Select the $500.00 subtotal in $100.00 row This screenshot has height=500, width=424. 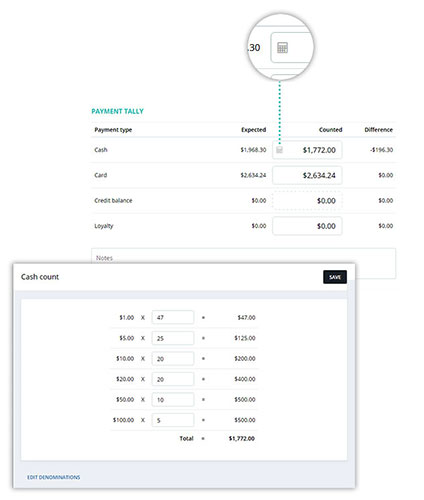pos(245,420)
